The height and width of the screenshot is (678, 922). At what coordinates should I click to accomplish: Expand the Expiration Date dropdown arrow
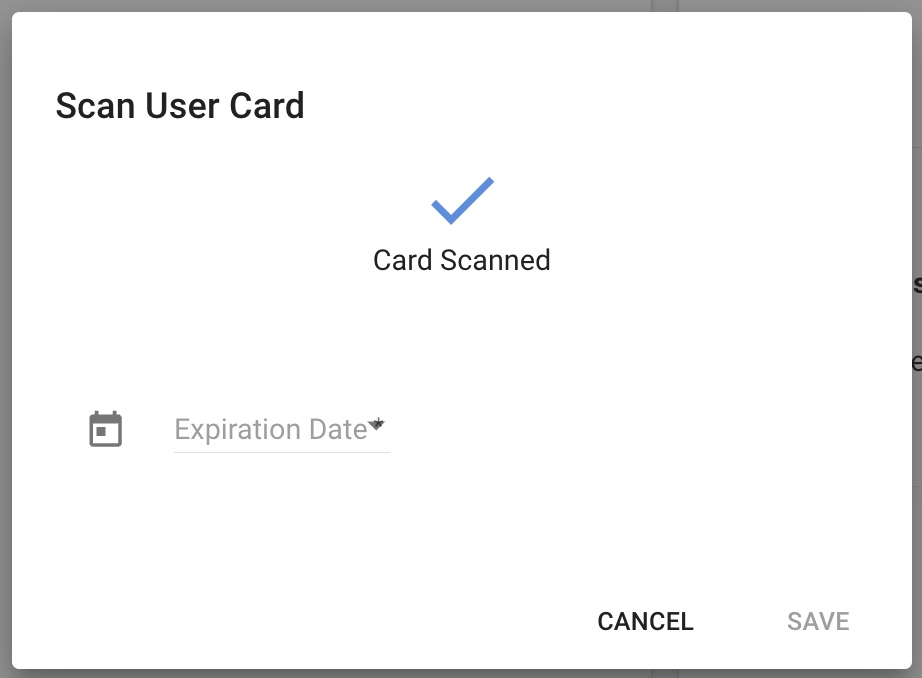pos(376,423)
